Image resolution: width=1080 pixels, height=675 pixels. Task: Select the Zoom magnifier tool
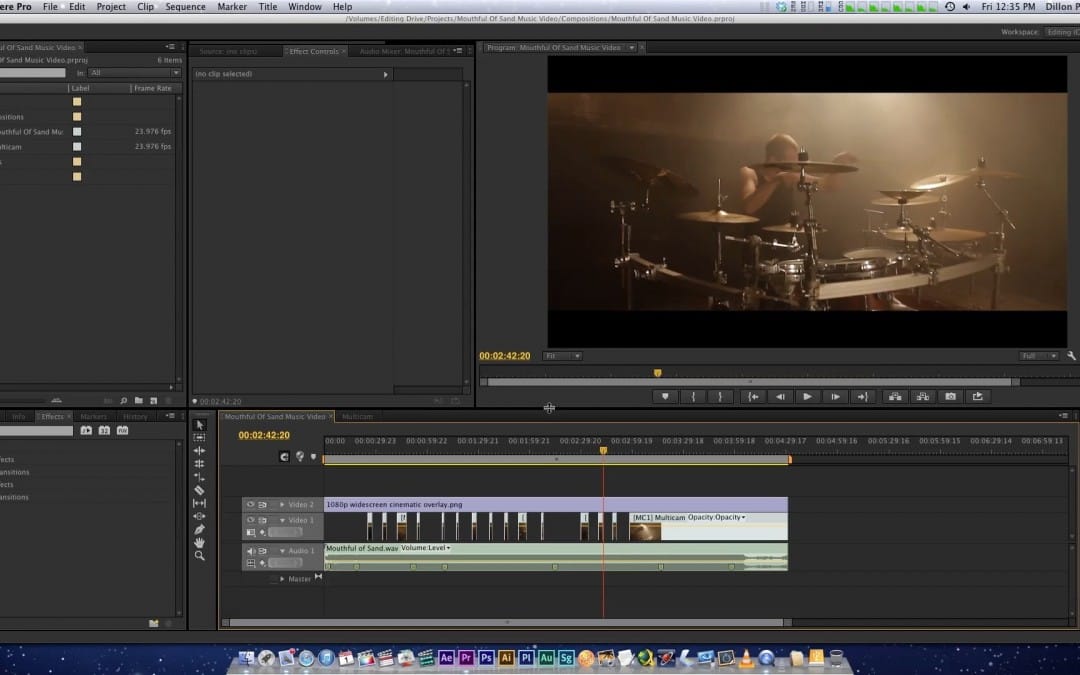click(200, 555)
